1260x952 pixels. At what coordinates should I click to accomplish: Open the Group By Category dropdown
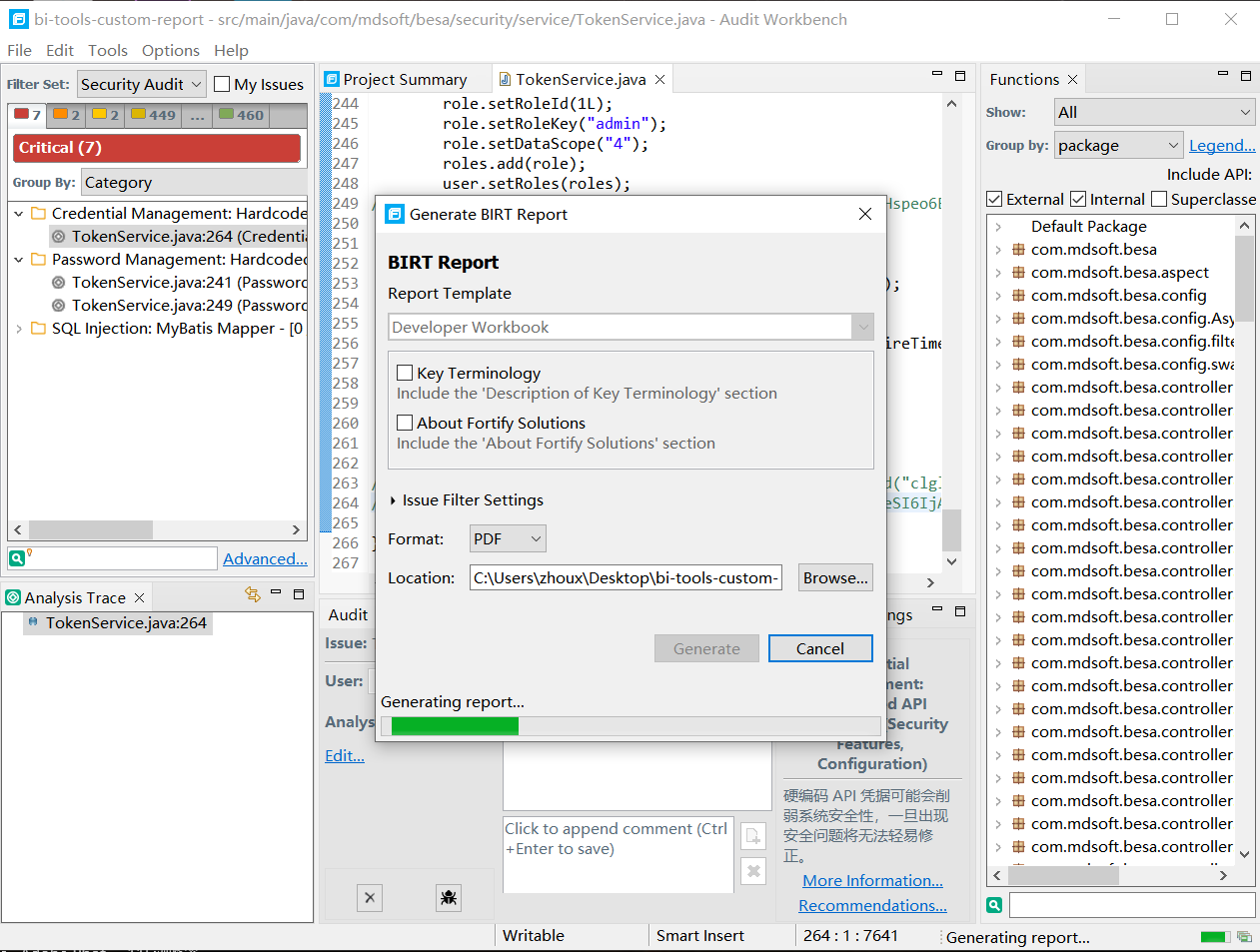coord(195,182)
